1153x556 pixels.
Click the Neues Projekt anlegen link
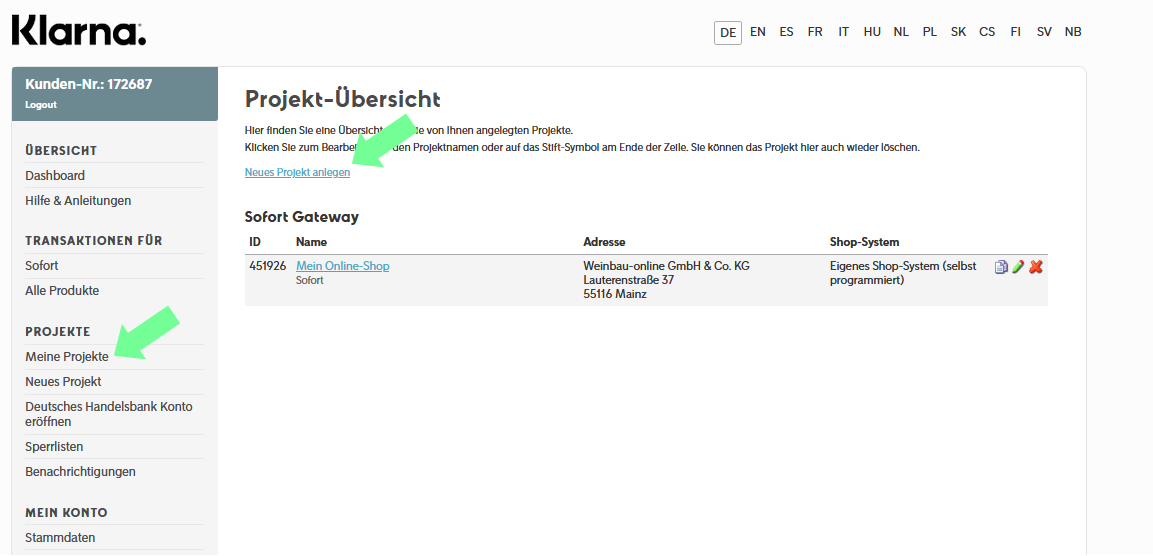(x=297, y=173)
